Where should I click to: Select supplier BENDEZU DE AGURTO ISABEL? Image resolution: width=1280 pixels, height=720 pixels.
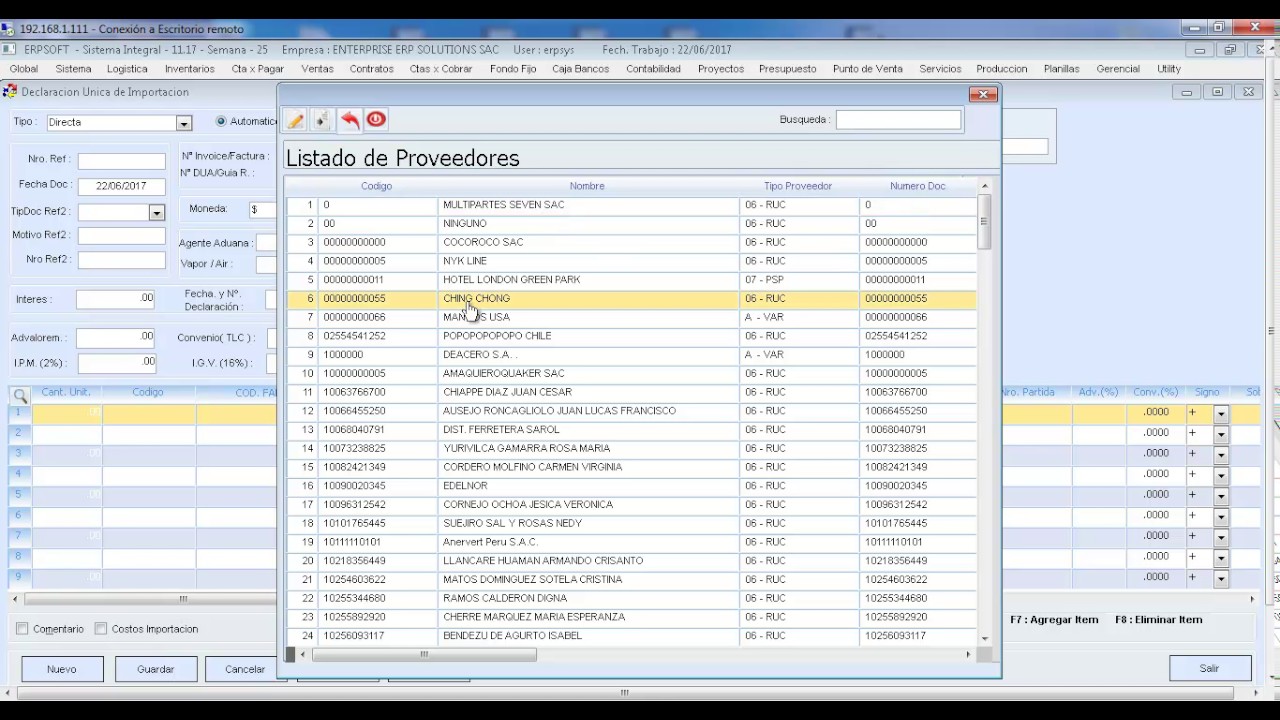(631, 636)
